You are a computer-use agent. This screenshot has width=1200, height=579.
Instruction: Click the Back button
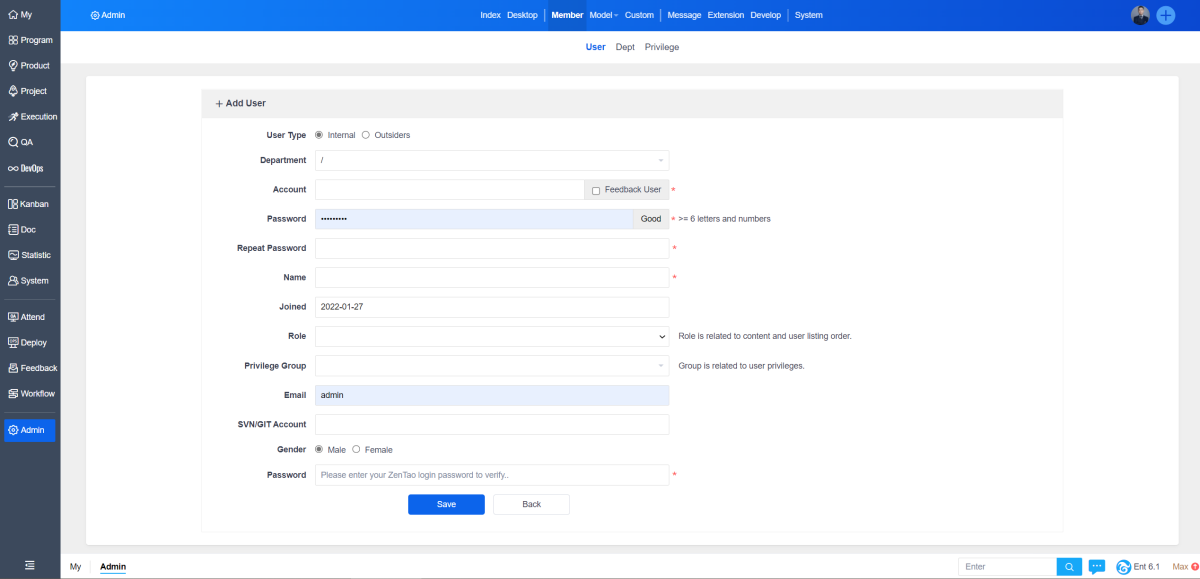coord(531,504)
